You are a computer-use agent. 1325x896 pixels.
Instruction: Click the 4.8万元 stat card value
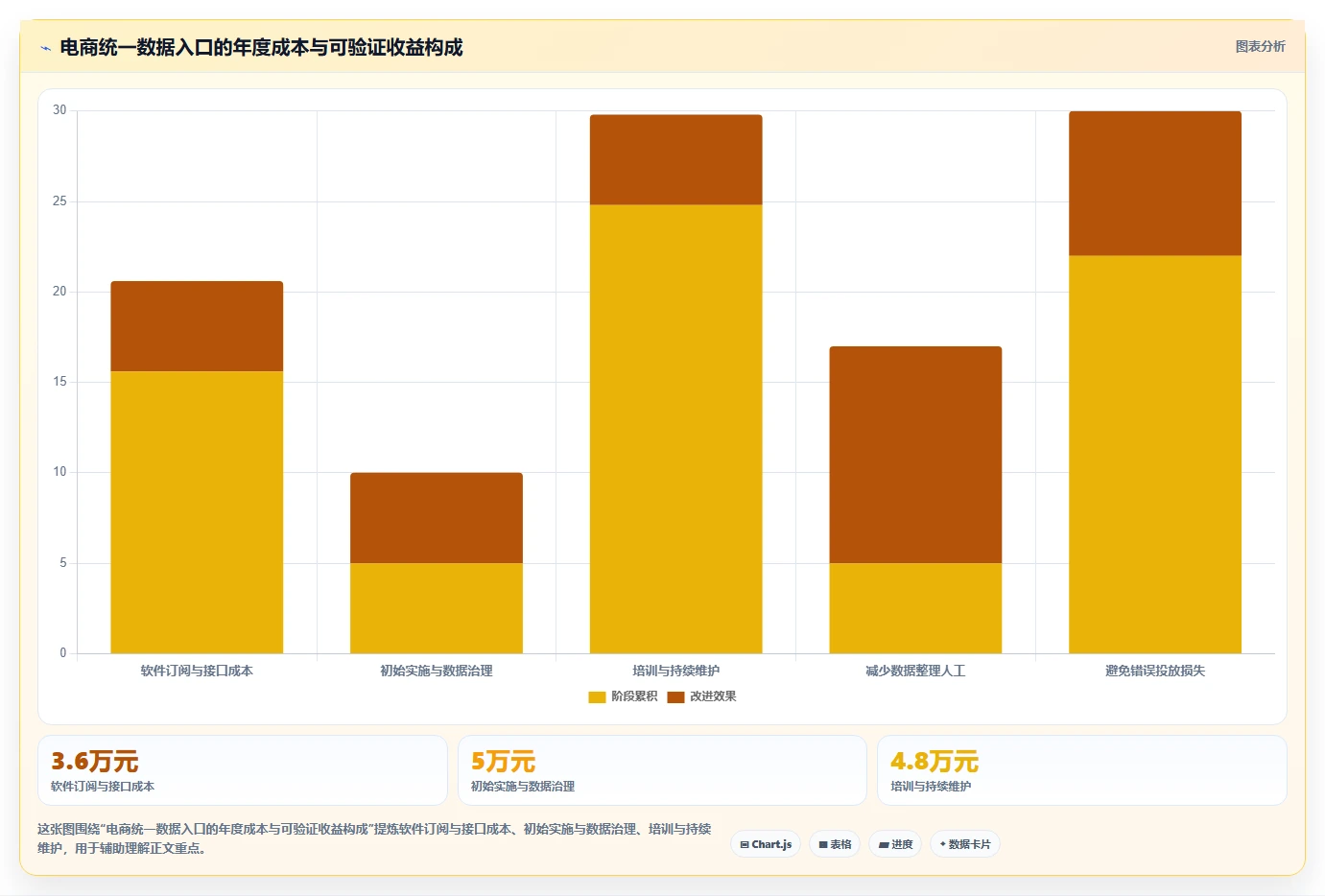tap(935, 762)
